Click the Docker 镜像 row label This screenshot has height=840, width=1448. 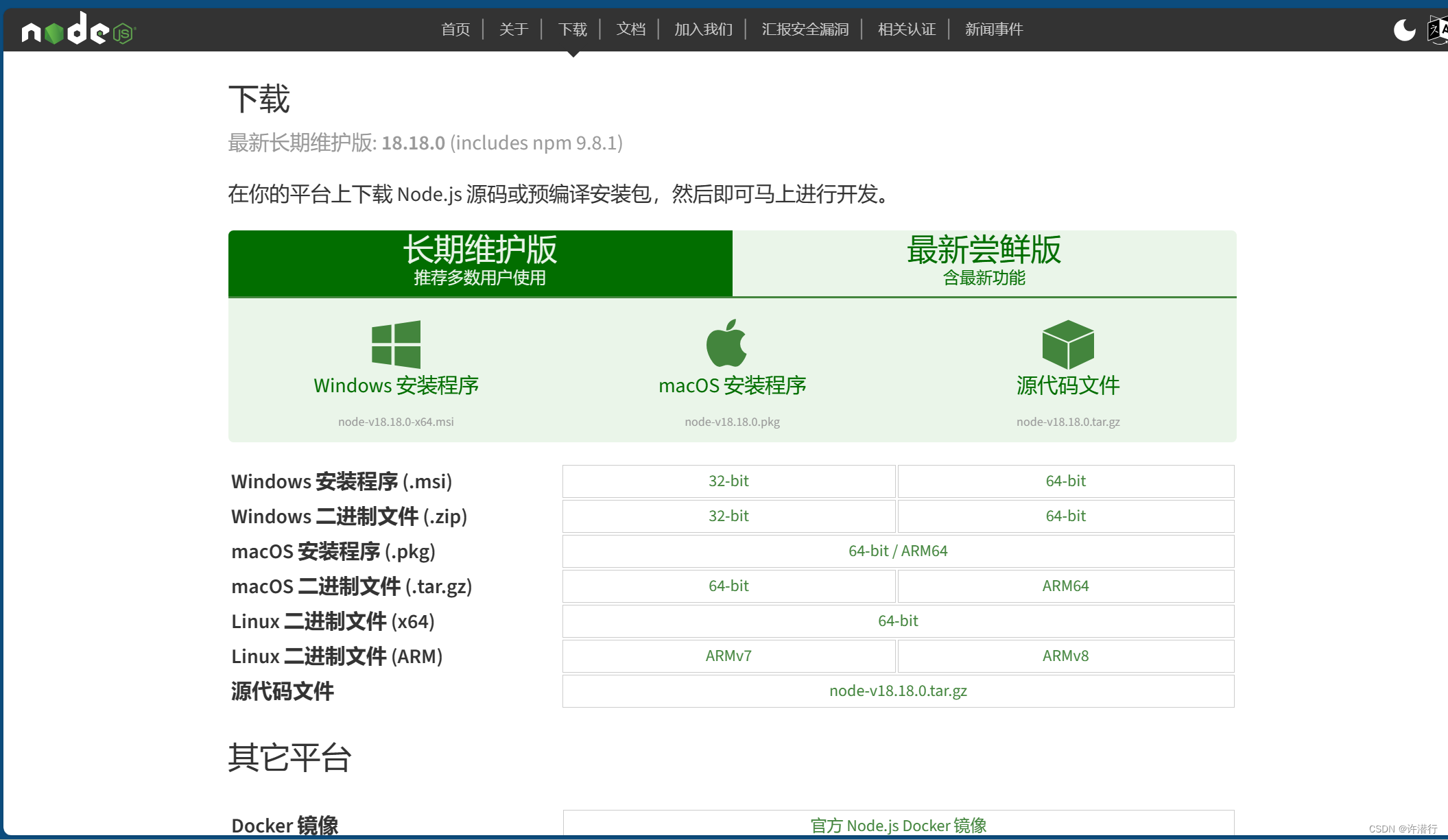click(285, 825)
